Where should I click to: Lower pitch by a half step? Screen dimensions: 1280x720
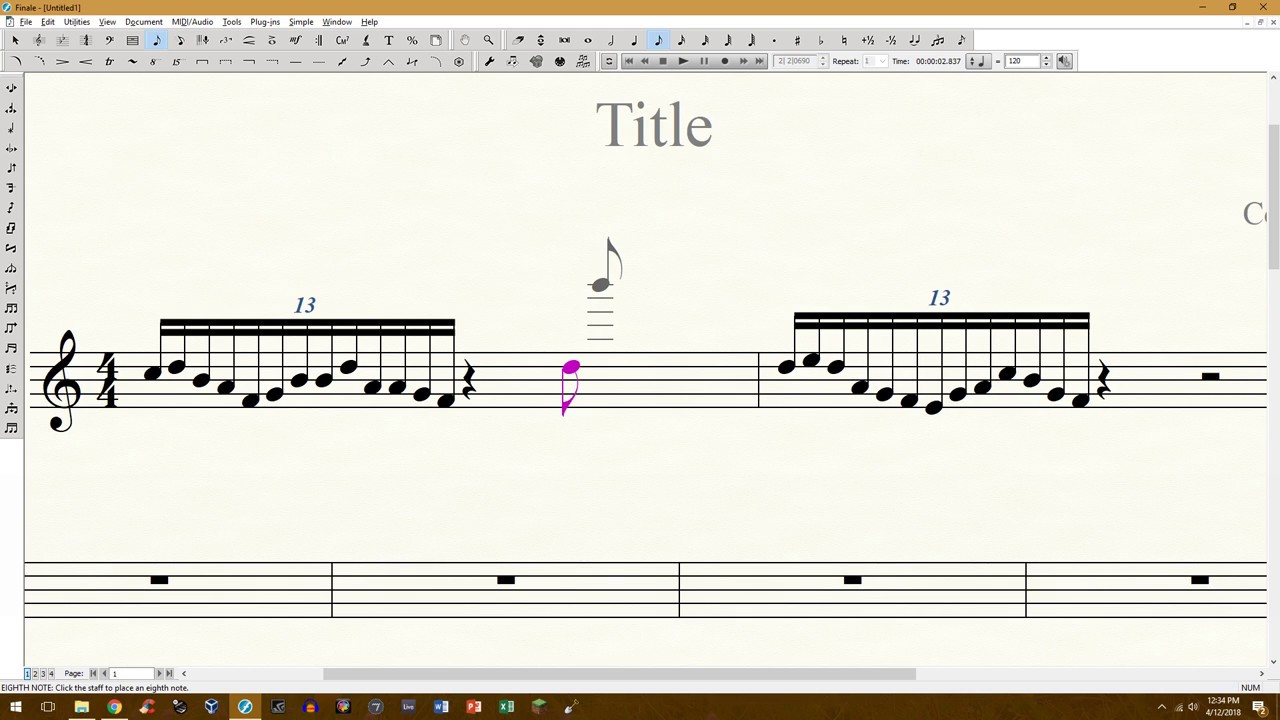891,40
